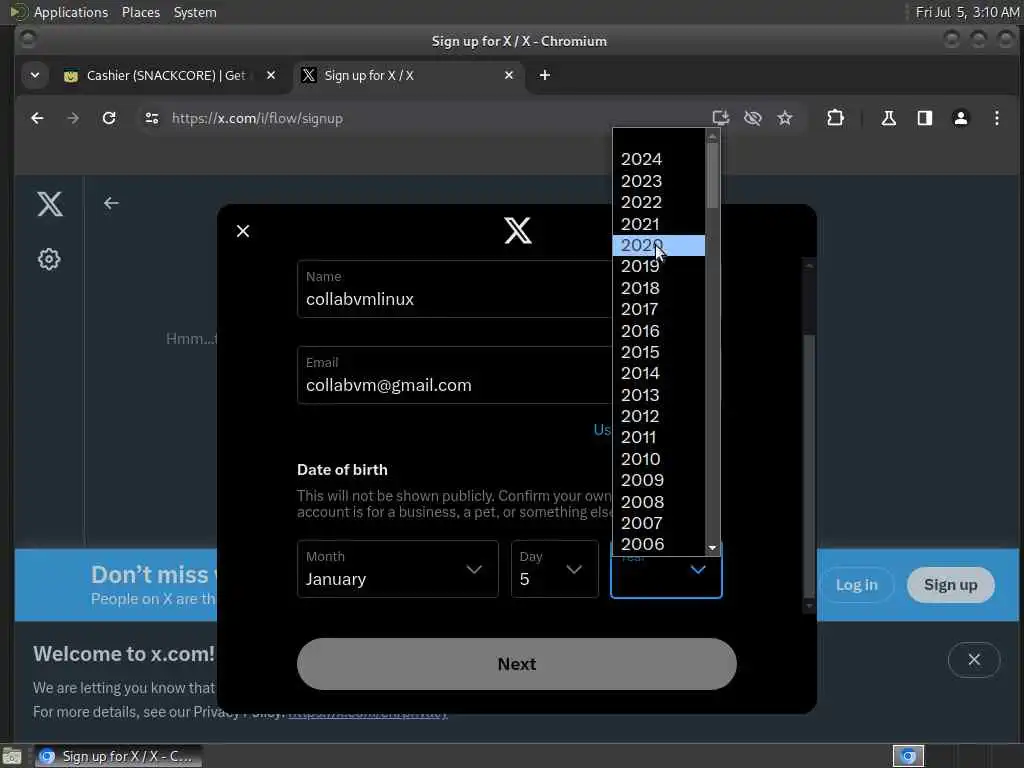This screenshot has width=1024, height=768.
Task: Open the Applications menu
Action: pyautogui.click(x=71, y=12)
